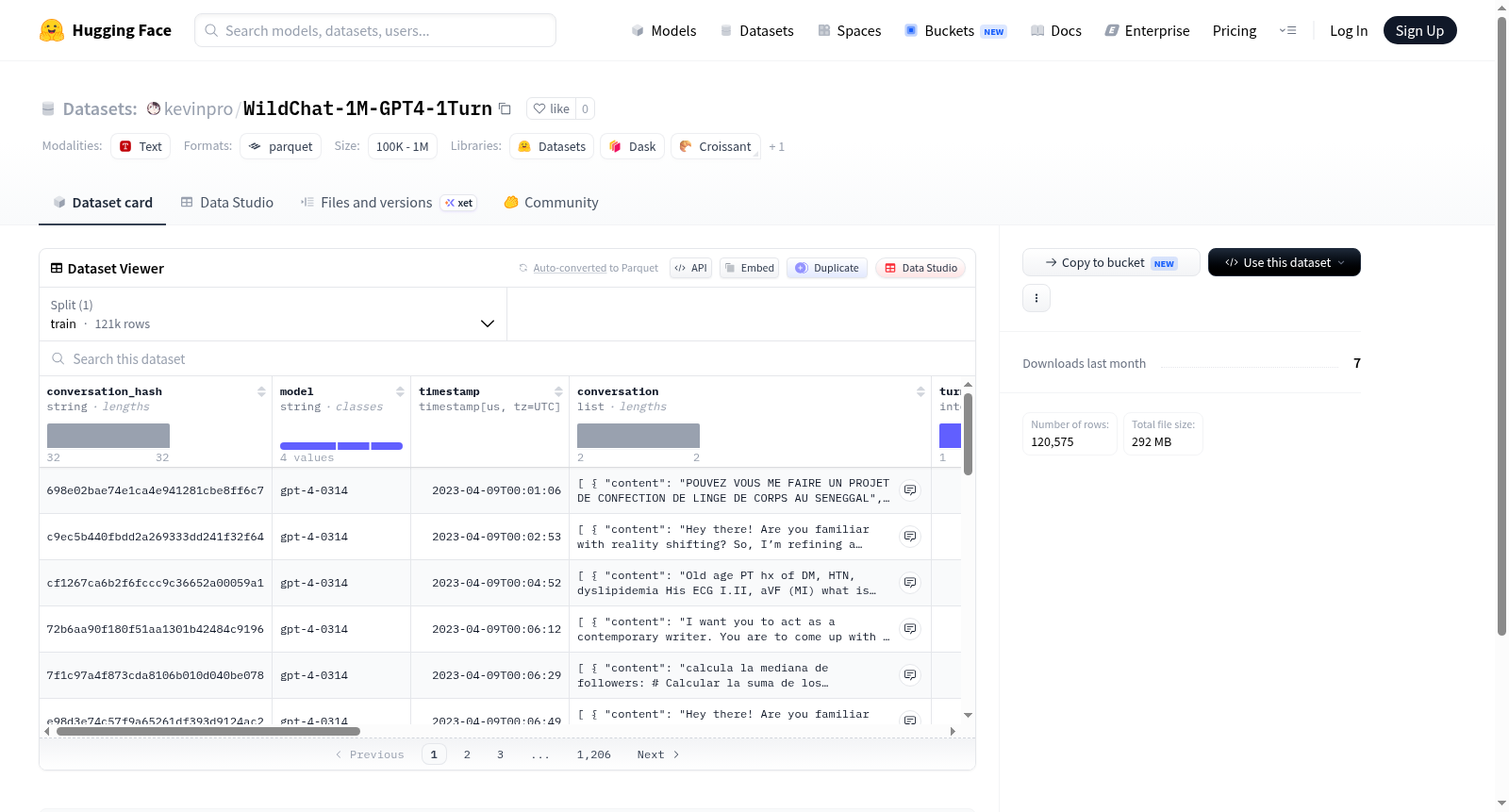Open conversation viewer for c9ec5b44 row

point(910,537)
